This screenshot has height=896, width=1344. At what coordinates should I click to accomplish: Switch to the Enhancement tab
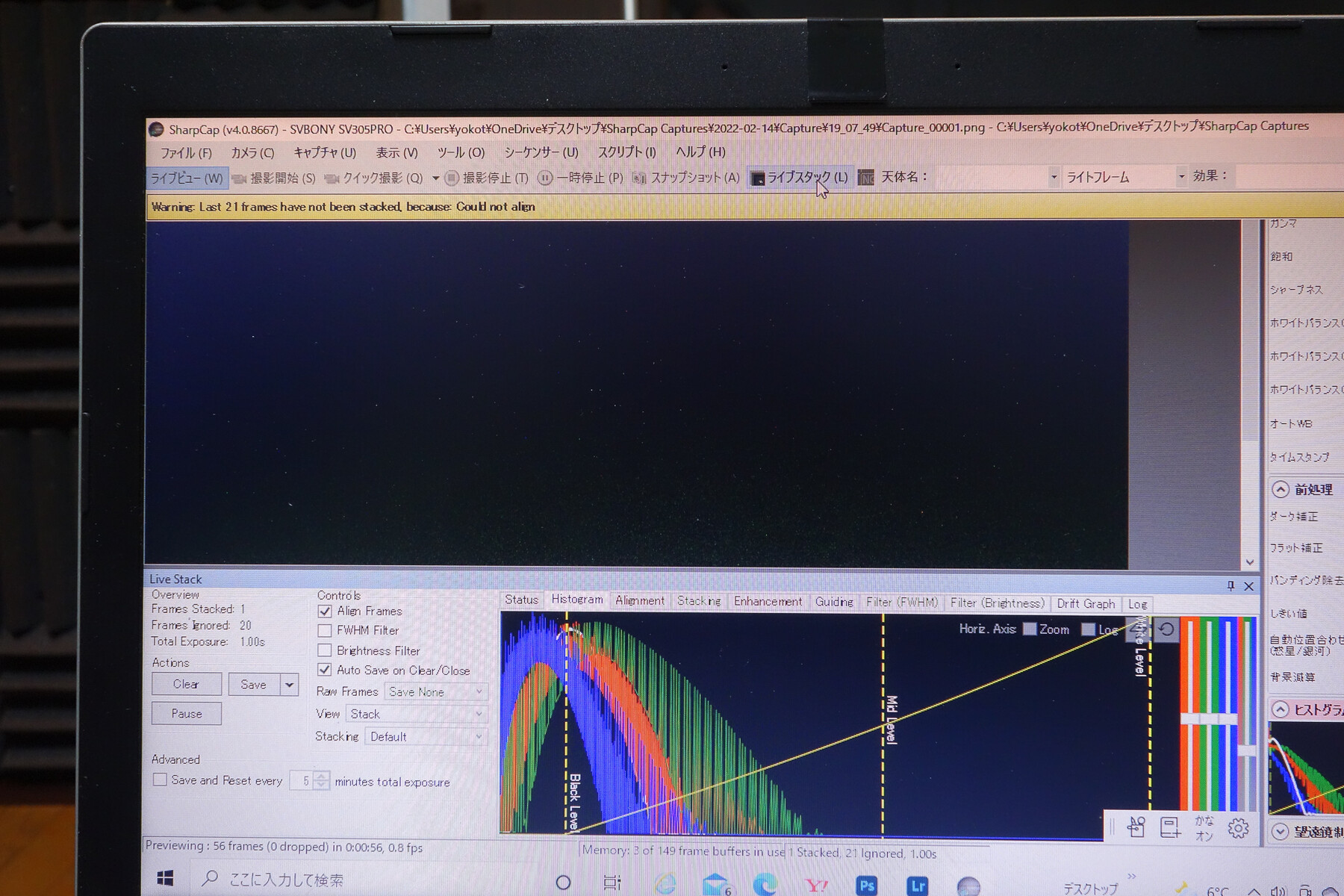click(x=768, y=602)
